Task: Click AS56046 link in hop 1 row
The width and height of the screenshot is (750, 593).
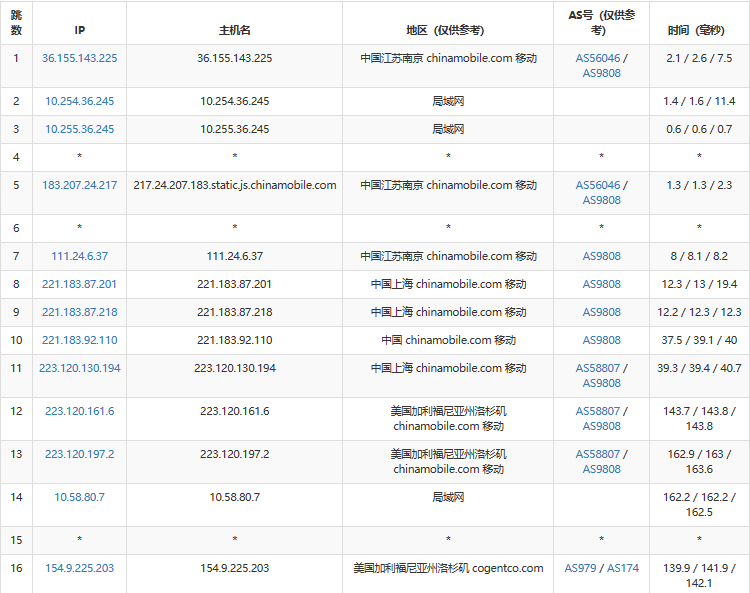Action: 597,58
